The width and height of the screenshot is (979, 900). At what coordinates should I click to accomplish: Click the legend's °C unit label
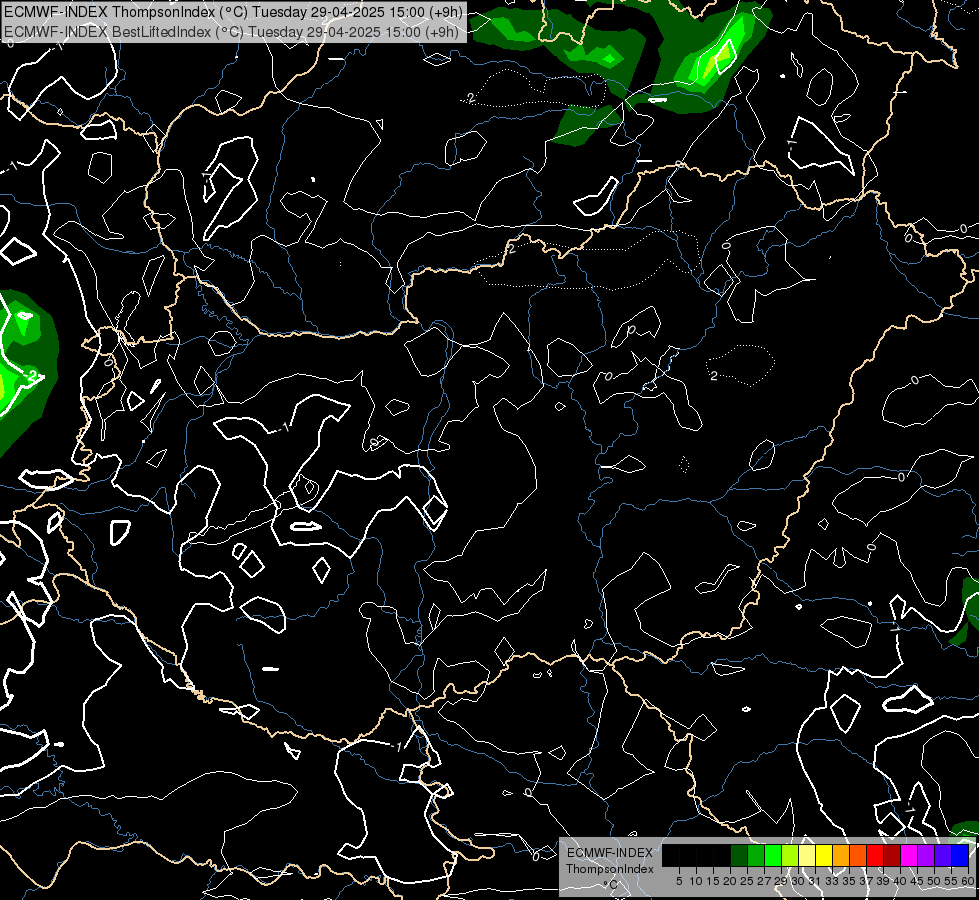tap(610, 885)
